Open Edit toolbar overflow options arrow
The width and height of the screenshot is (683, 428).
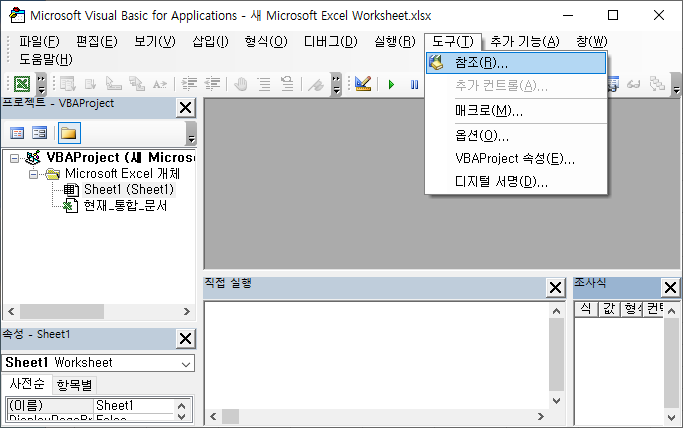point(336,84)
